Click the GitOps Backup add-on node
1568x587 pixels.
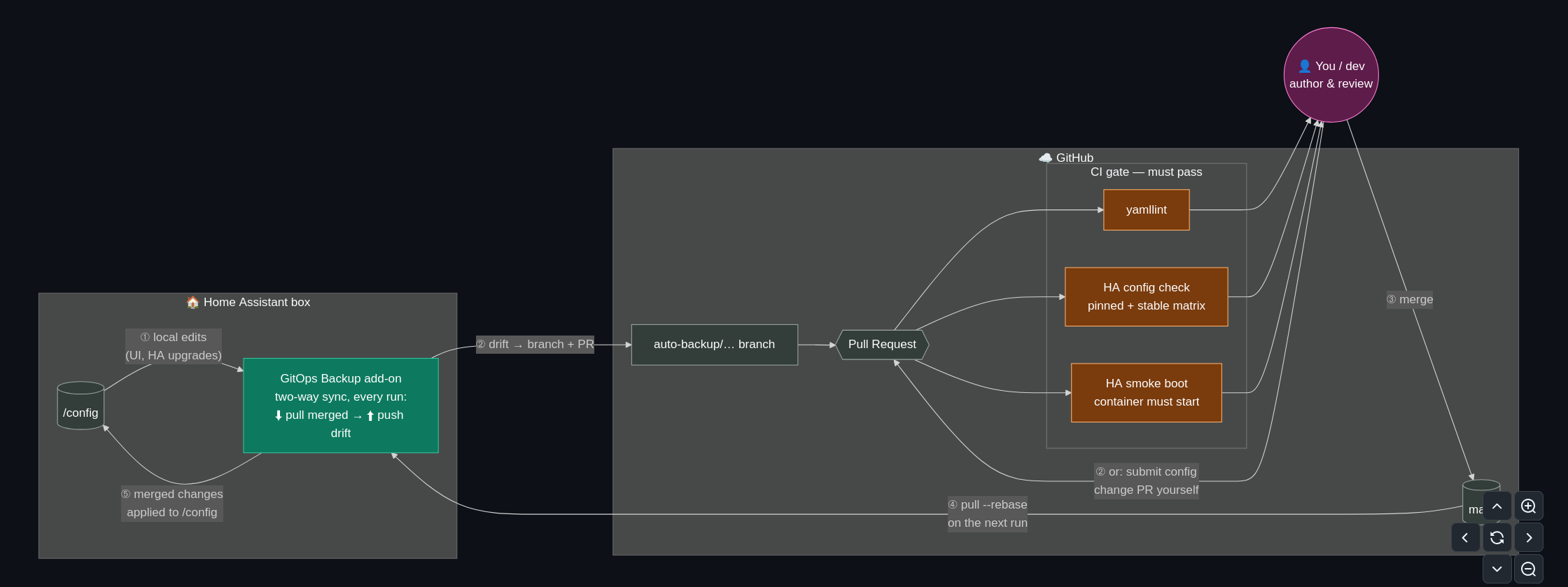[x=340, y=406]
